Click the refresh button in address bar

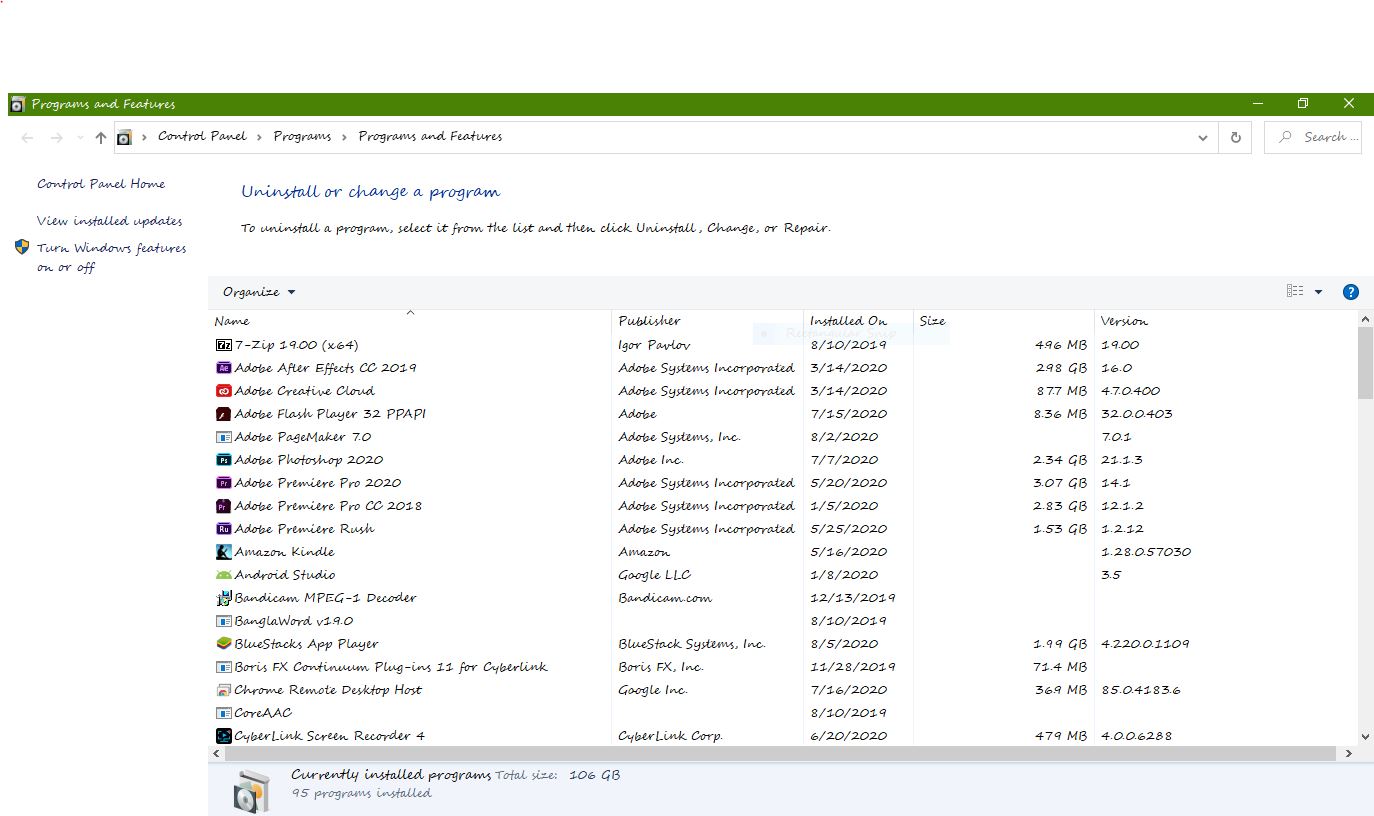pos(1236,137)
